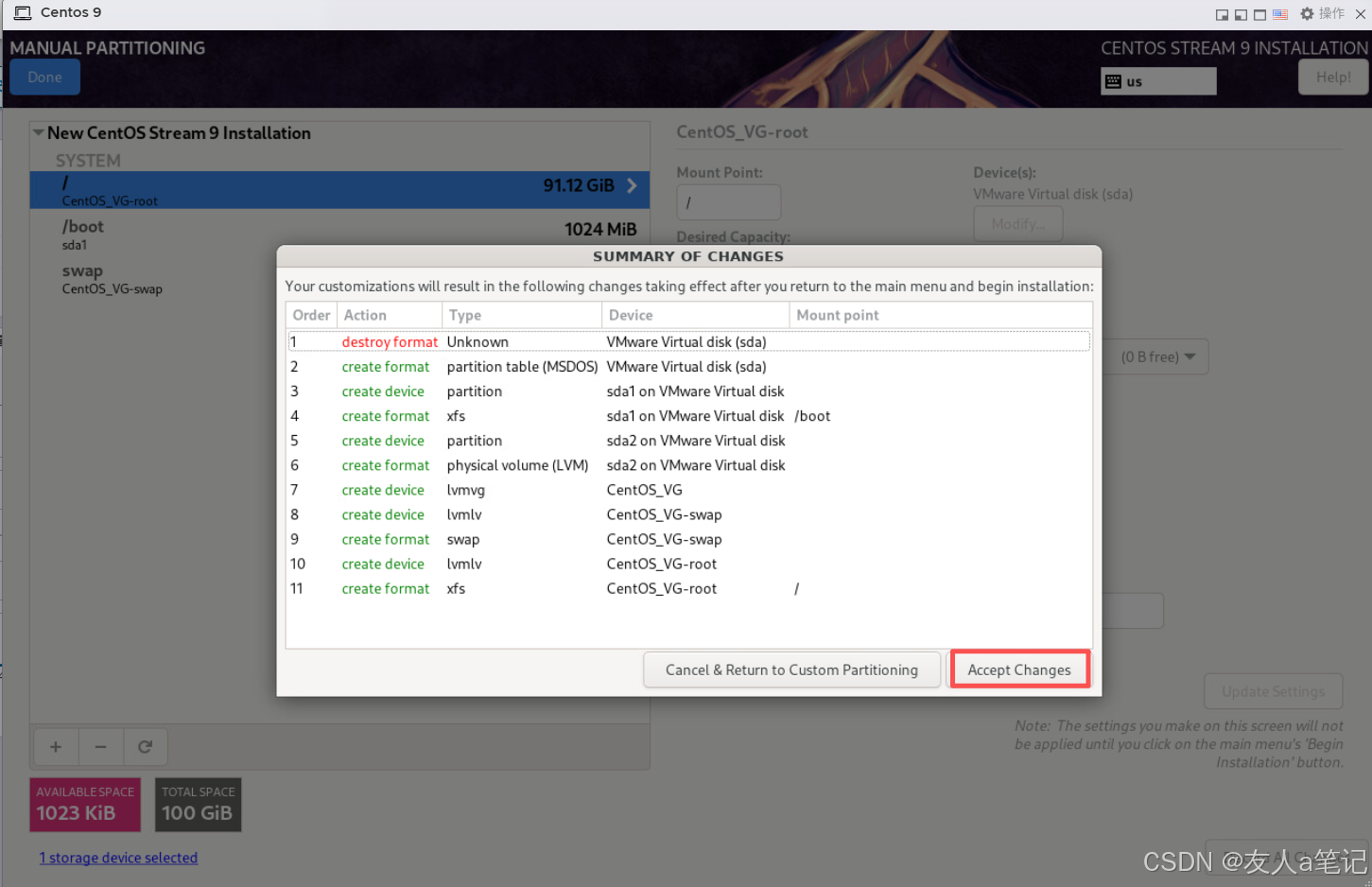Click the first window layout icon in the console bar
Viewport: 1372px width, 887px height.
[1222, 14]
